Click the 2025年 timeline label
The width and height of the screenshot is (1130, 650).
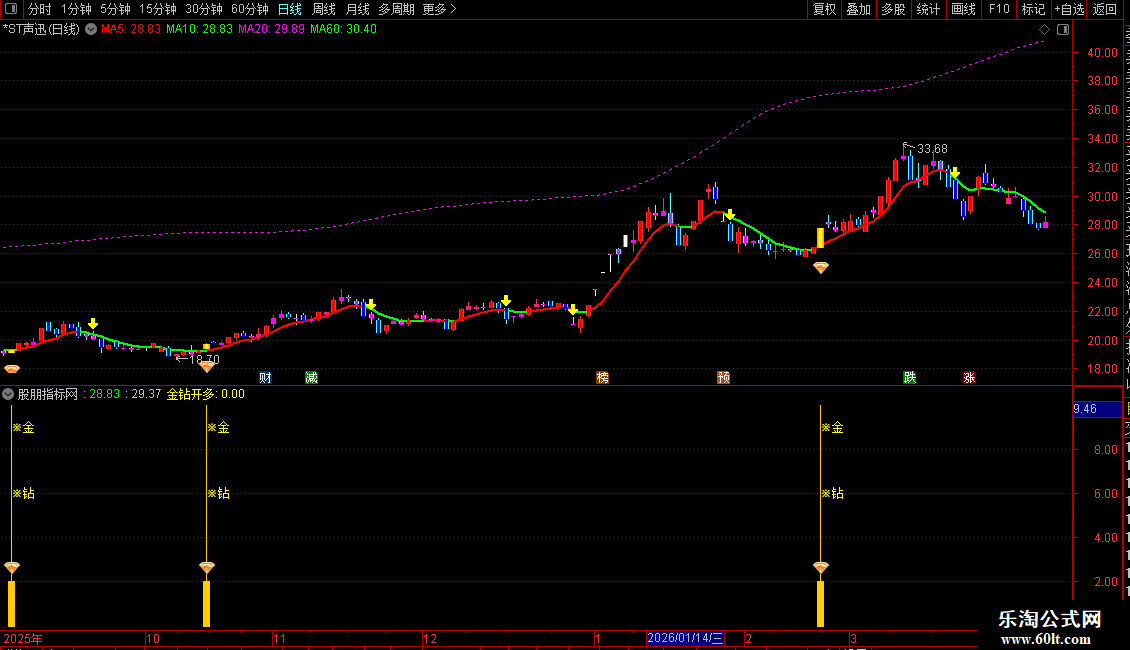click(x=22, y=638)
